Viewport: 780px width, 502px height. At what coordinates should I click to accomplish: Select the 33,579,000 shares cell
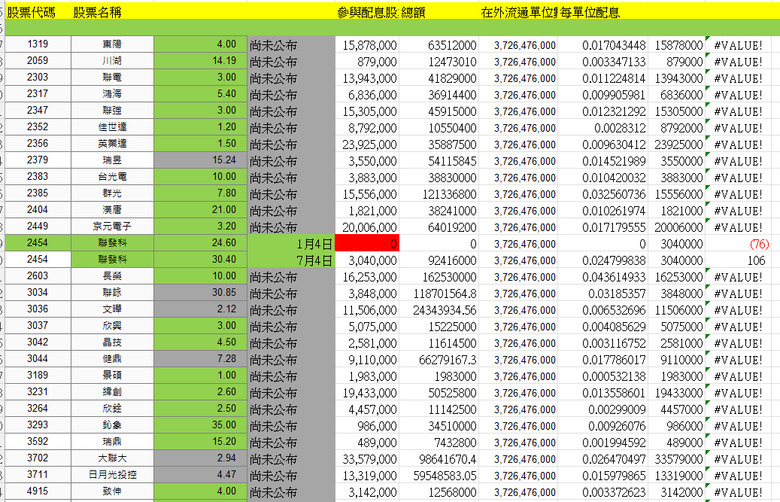(x=367, y=459)
